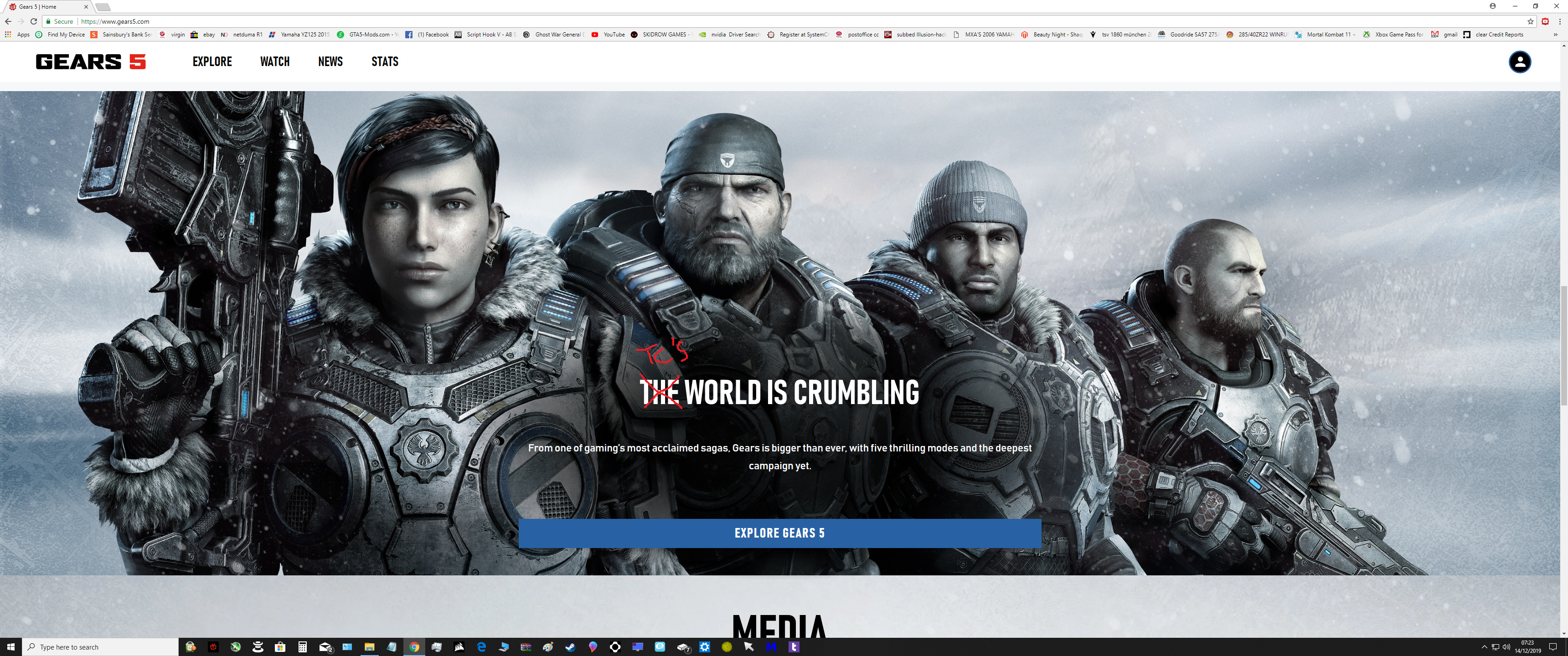Bookmark this page with star icon
This screenshot has height=656, width=1568.
(1530, 21)
